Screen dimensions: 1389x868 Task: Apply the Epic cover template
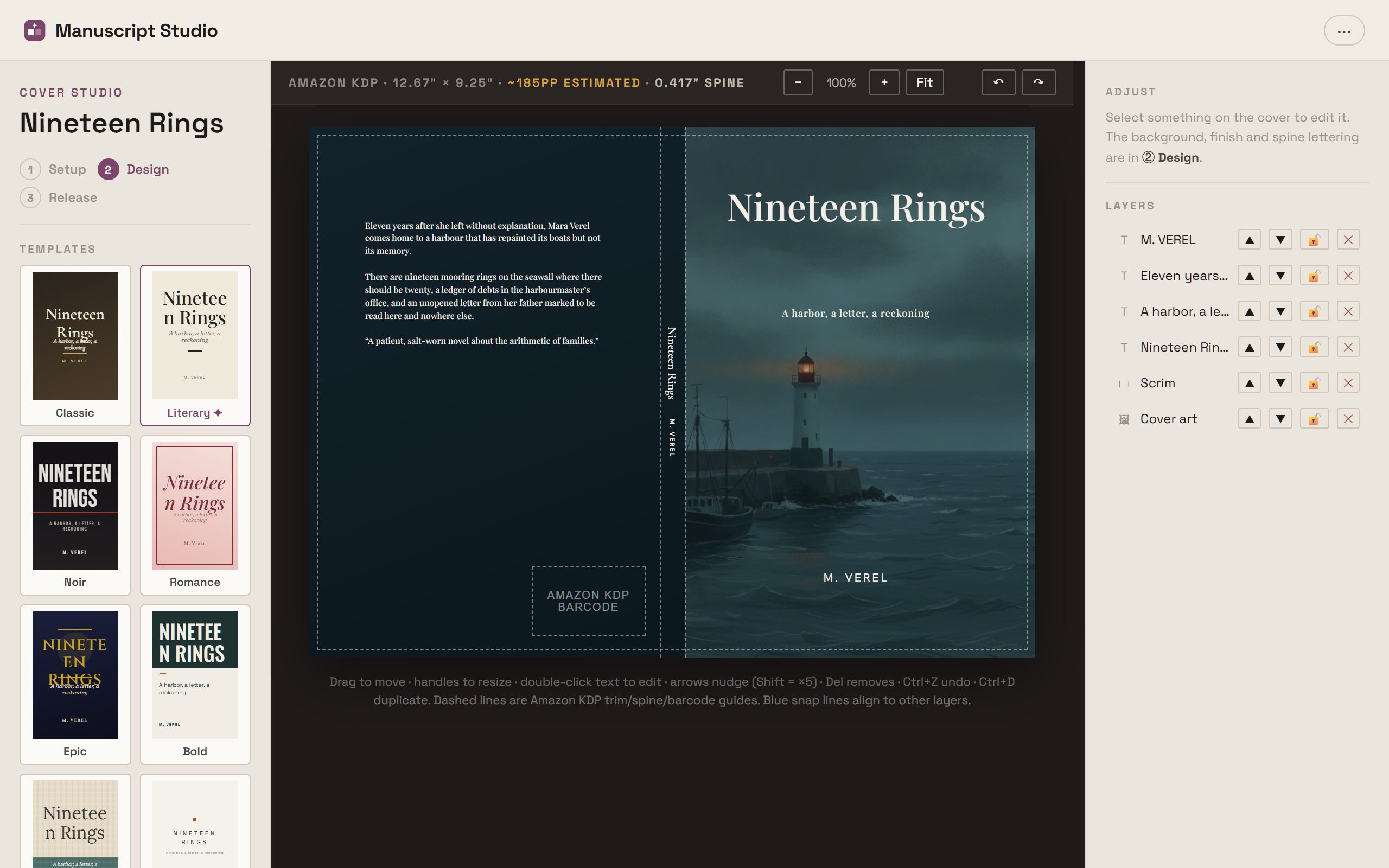75,684
